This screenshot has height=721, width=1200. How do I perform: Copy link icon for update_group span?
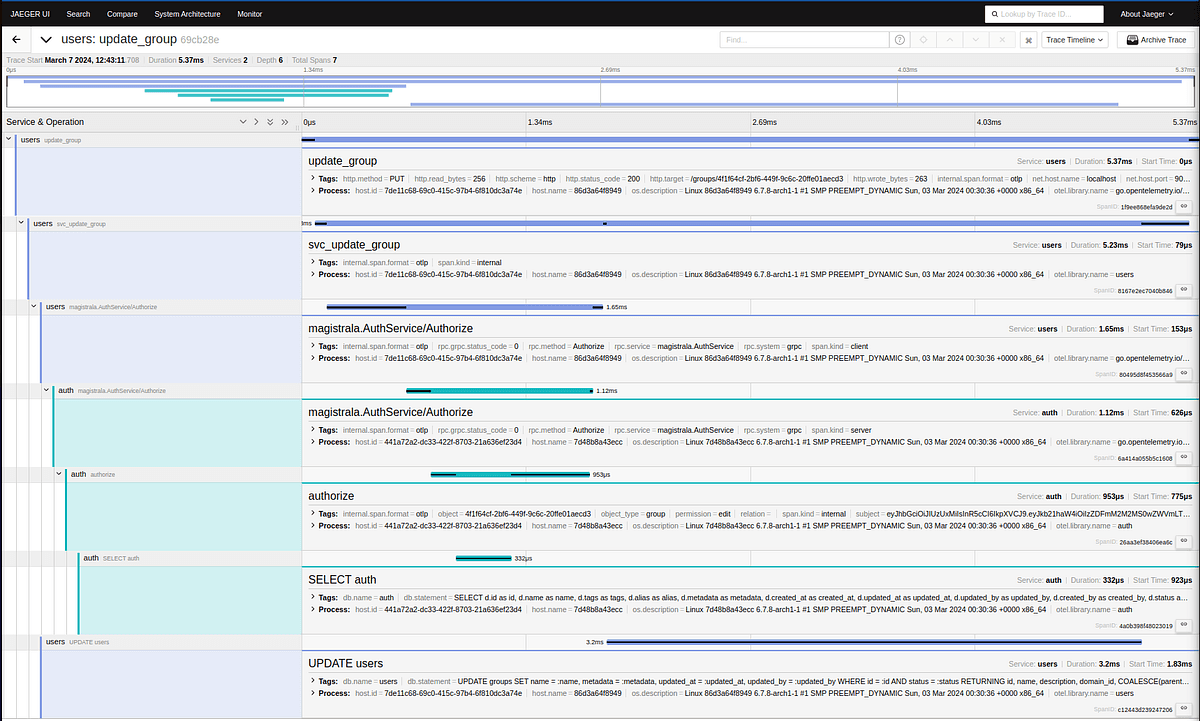[x=1183, y=206]
